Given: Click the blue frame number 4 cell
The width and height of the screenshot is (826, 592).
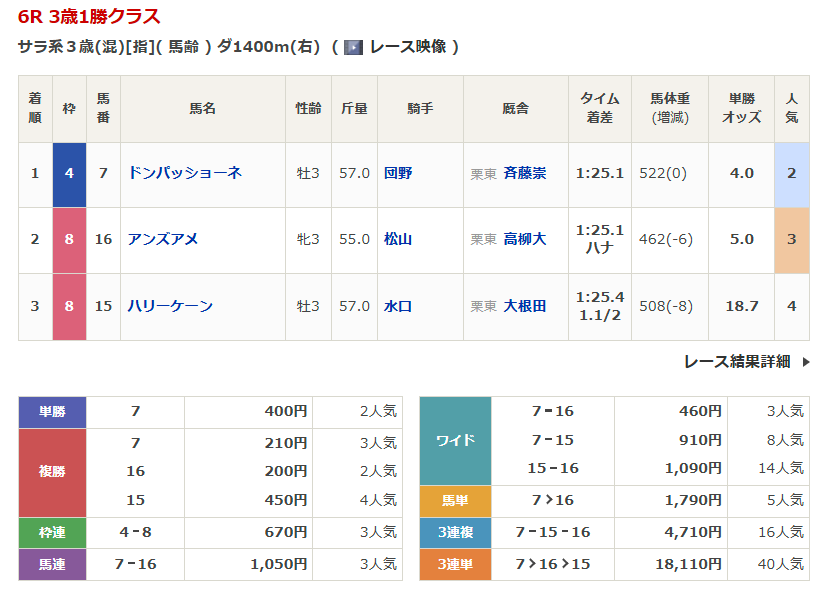Looking at the screenshot, I should pyautogui.click(x=69, y=173).
